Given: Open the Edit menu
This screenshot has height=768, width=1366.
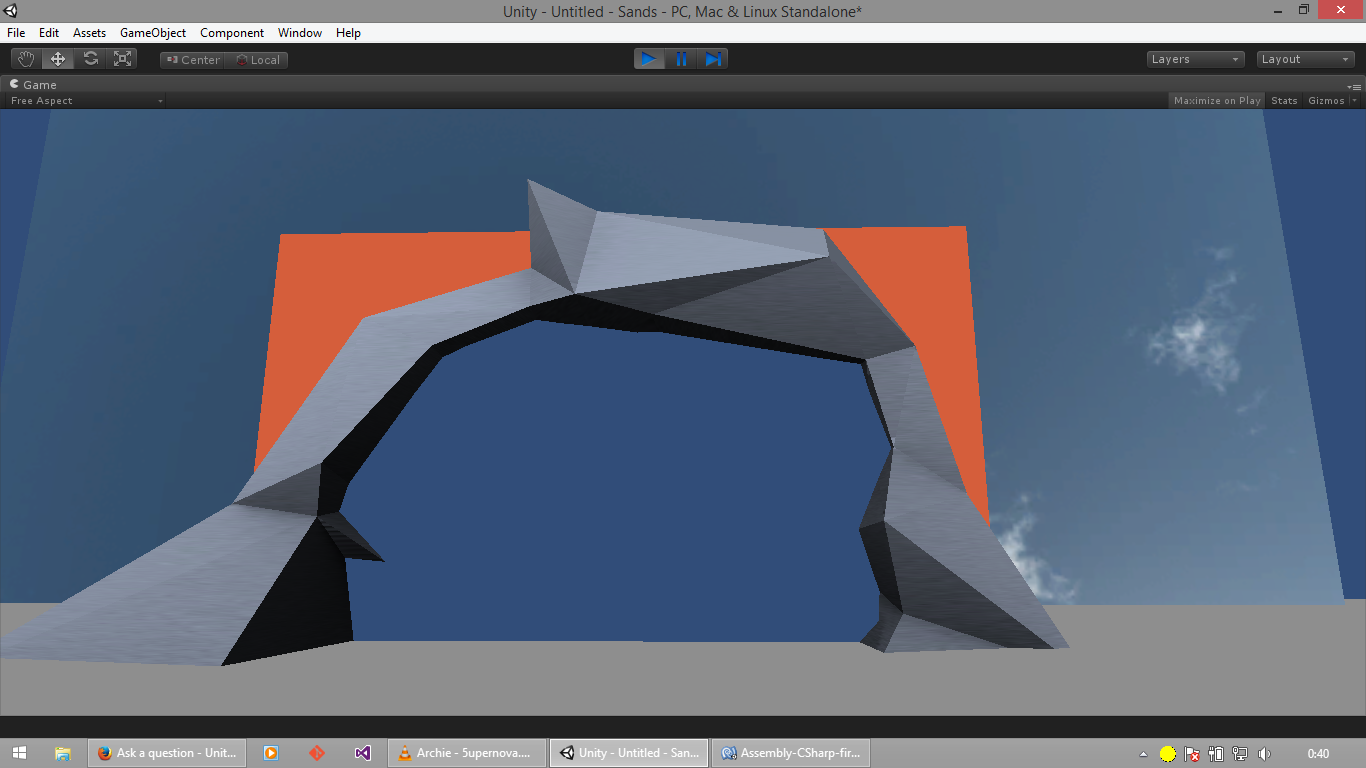Looking at the screenshot, I should click(49, 33).
